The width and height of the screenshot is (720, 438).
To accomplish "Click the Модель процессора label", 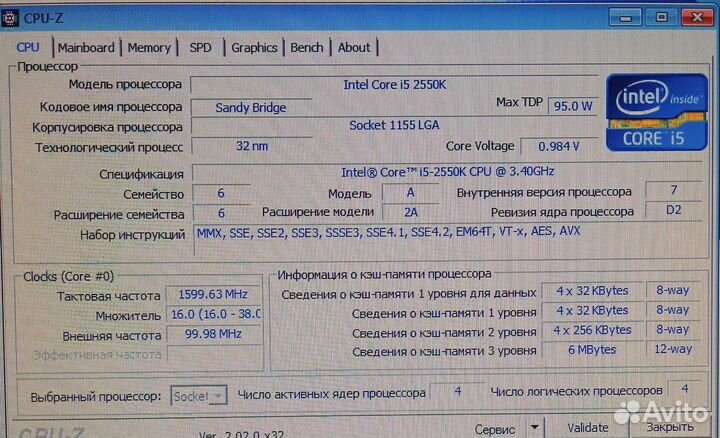I will point(125,84).
